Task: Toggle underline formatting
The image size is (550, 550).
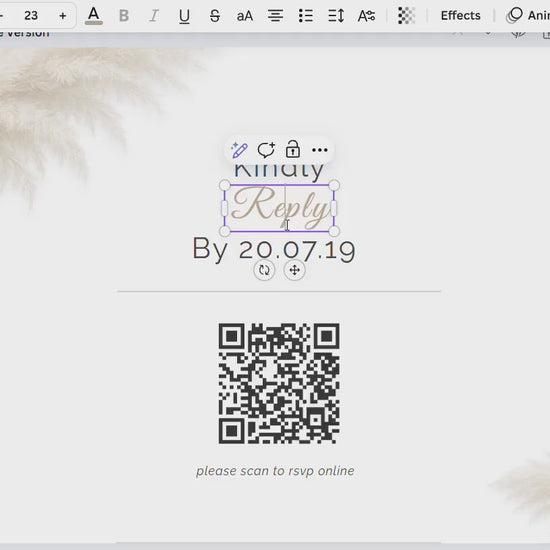Action: click(184, 16)
